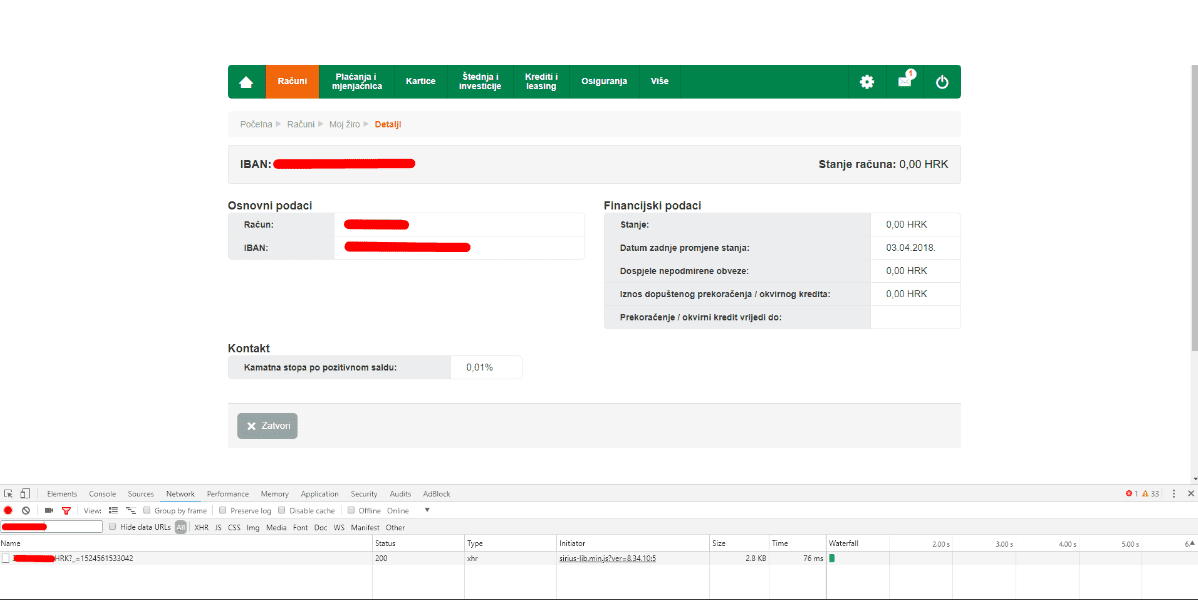Open the messages envelope with notification badge
This screenshot has height=600, width=1198.
tap(905, 80)
